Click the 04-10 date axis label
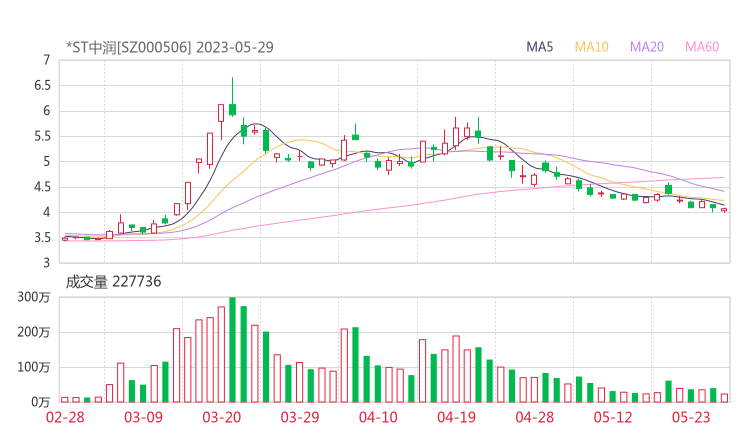The height and width of the screenshot is (440, 740). coord(378,417)
